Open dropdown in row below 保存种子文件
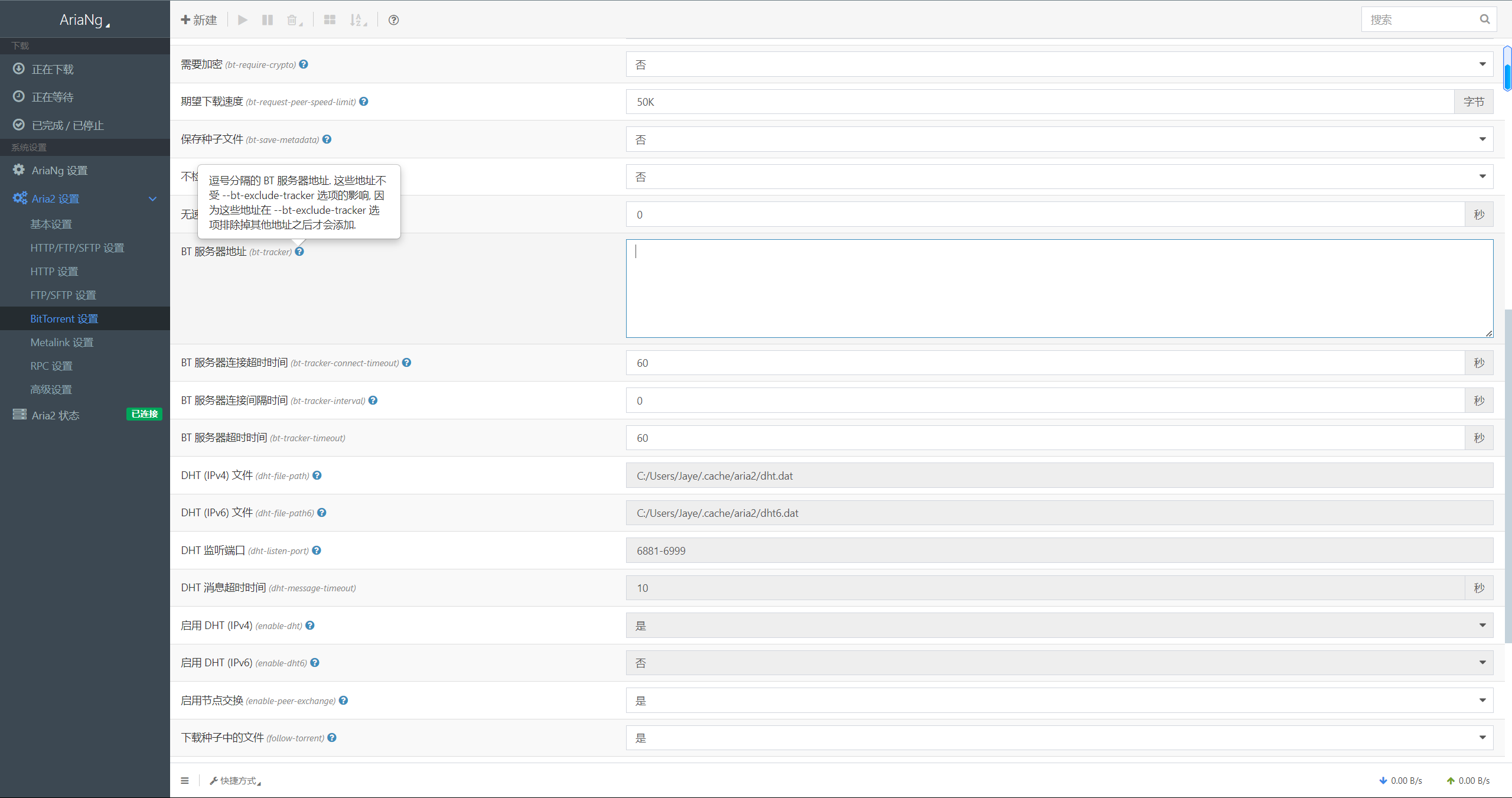The width and height of the screenshot is (1512, 798). [x=1060, y=177]
